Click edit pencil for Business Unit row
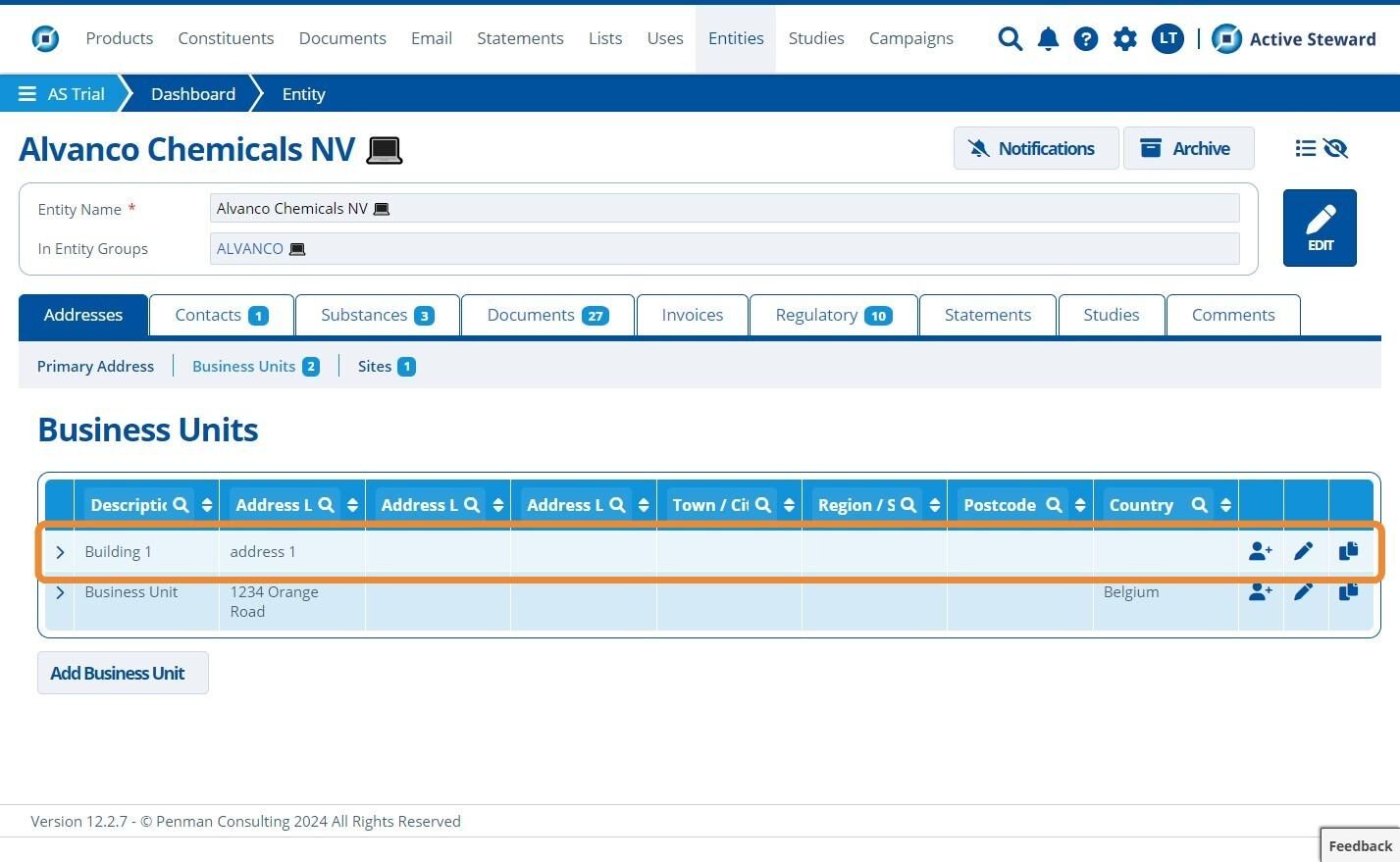1400x862 pixels. (x=1303, y=591)
